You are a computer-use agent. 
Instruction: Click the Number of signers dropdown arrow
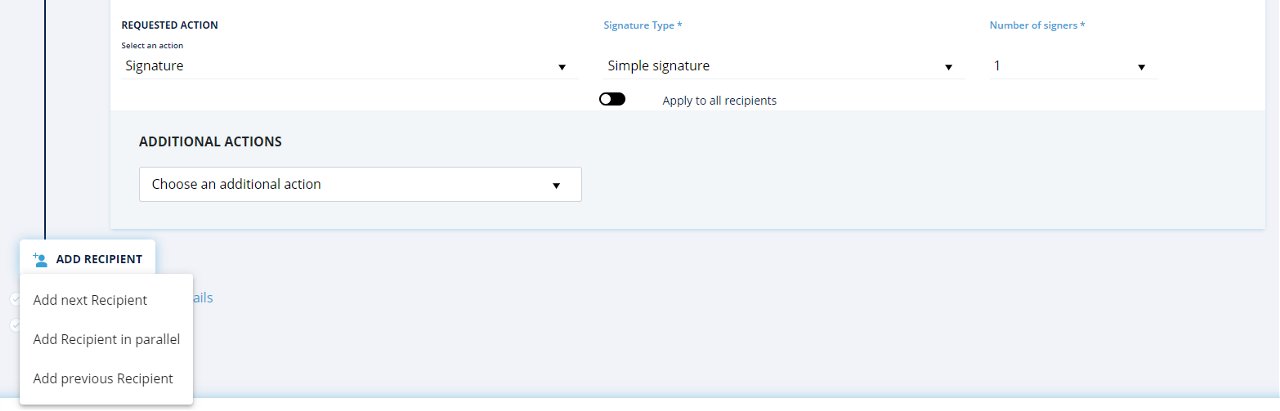pyautogui.click(x=1141, y=67)
